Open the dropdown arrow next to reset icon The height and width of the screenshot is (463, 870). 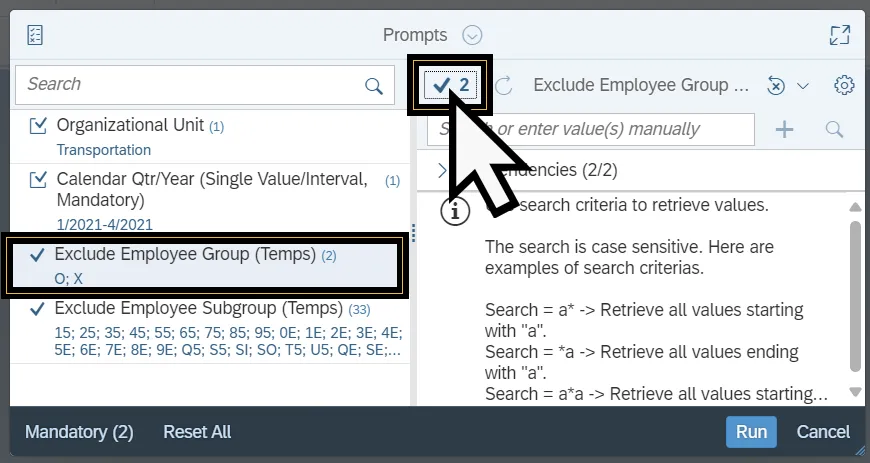(802, 86)
